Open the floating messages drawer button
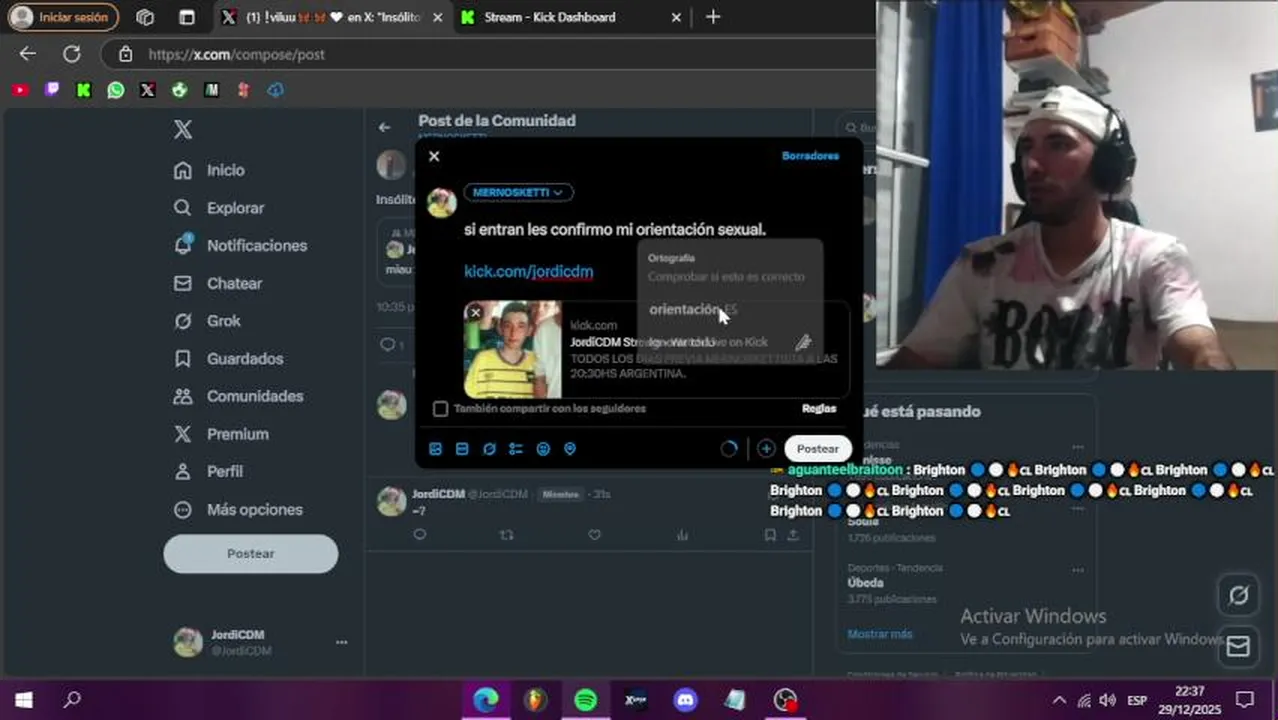This screenshot has width=1278, height=720. click(x=1238, y=647)
